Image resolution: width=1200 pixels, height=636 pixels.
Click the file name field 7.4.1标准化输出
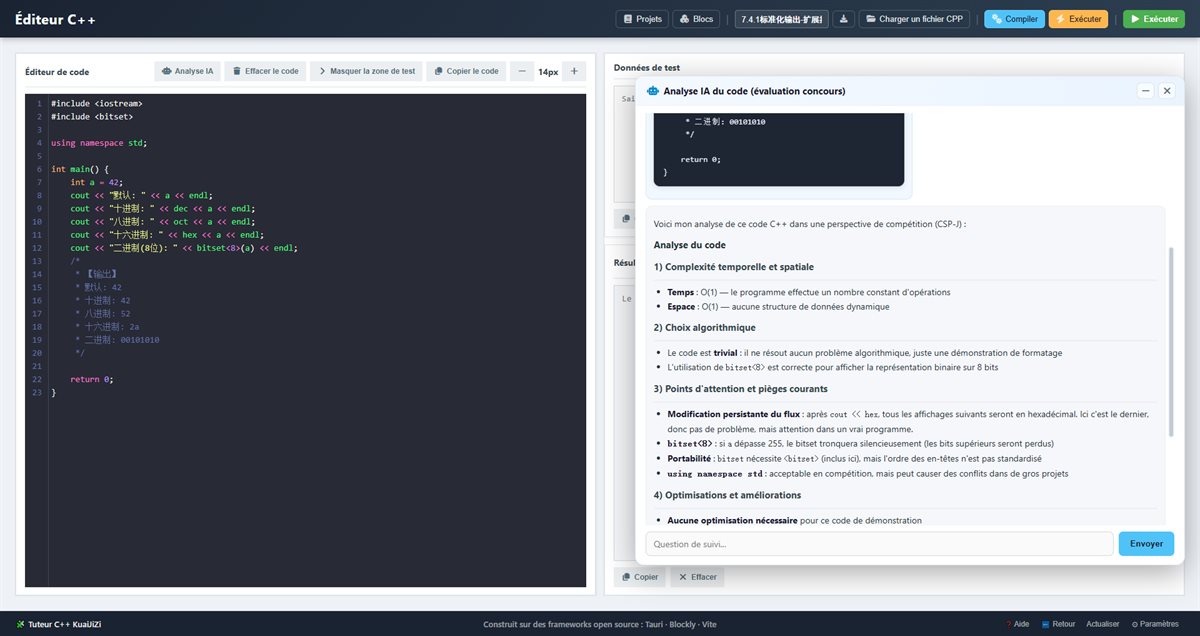click(782, 19)
